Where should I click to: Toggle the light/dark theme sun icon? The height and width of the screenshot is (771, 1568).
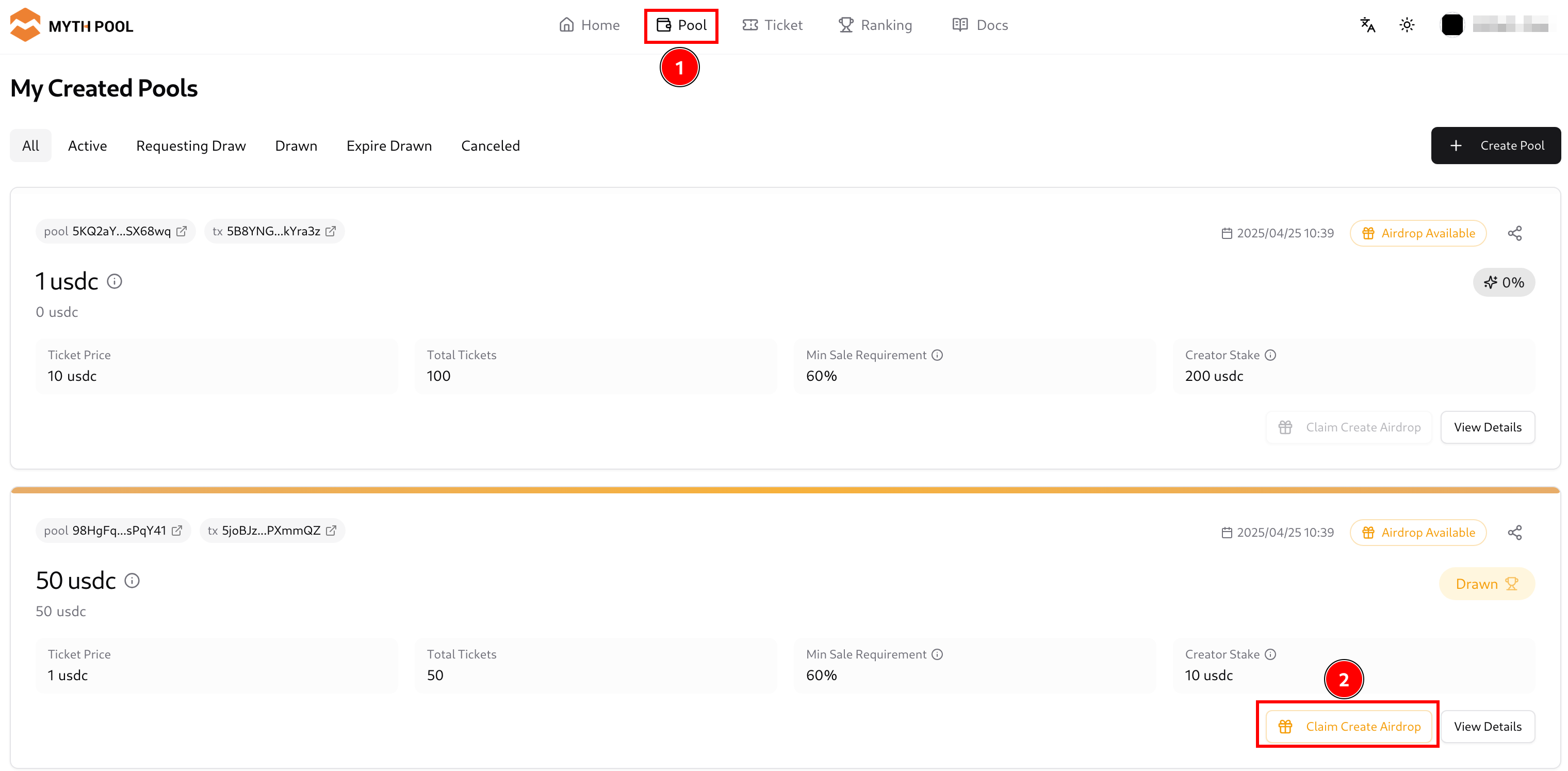(x=1407, y=25)
